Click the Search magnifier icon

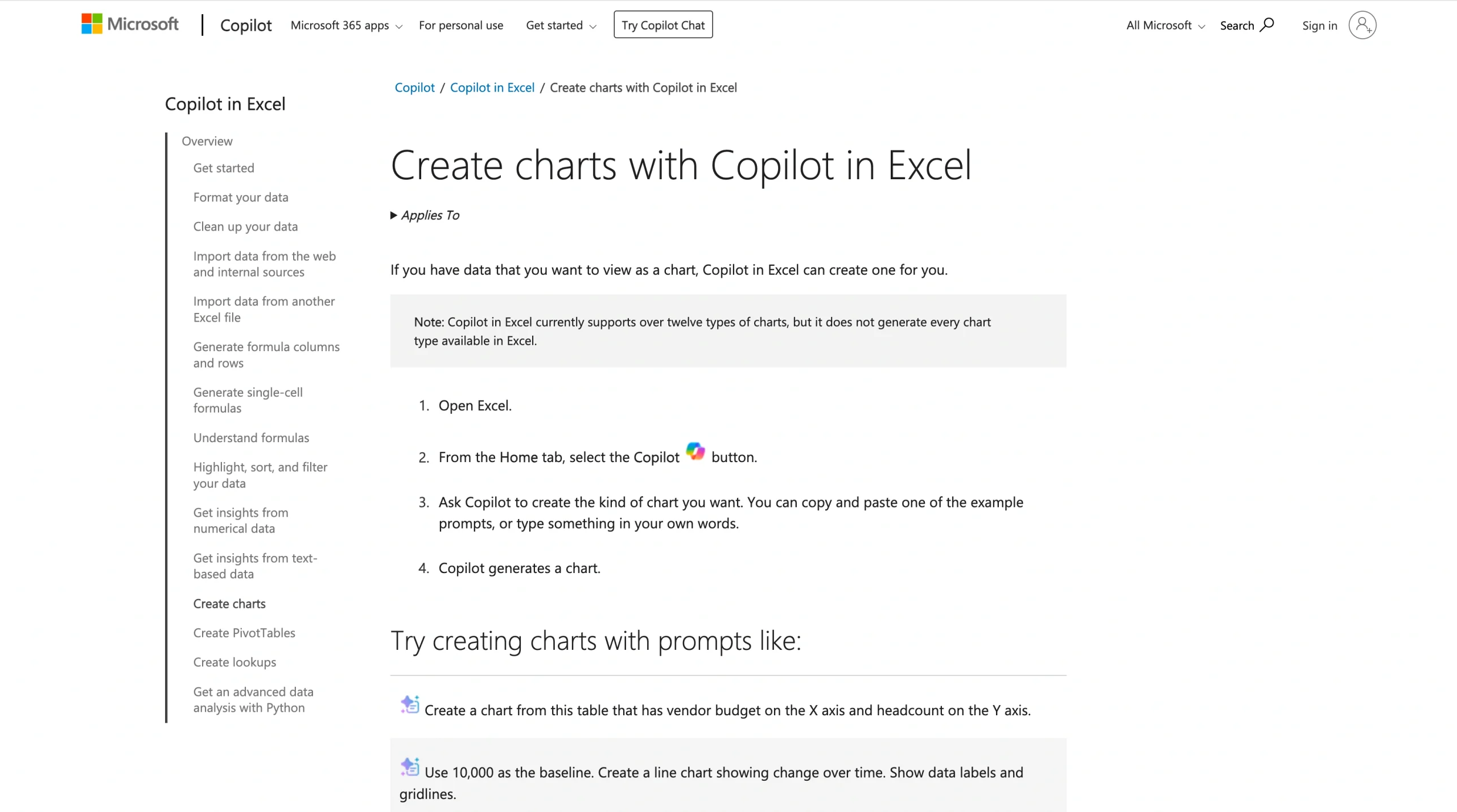[1268, 24]
